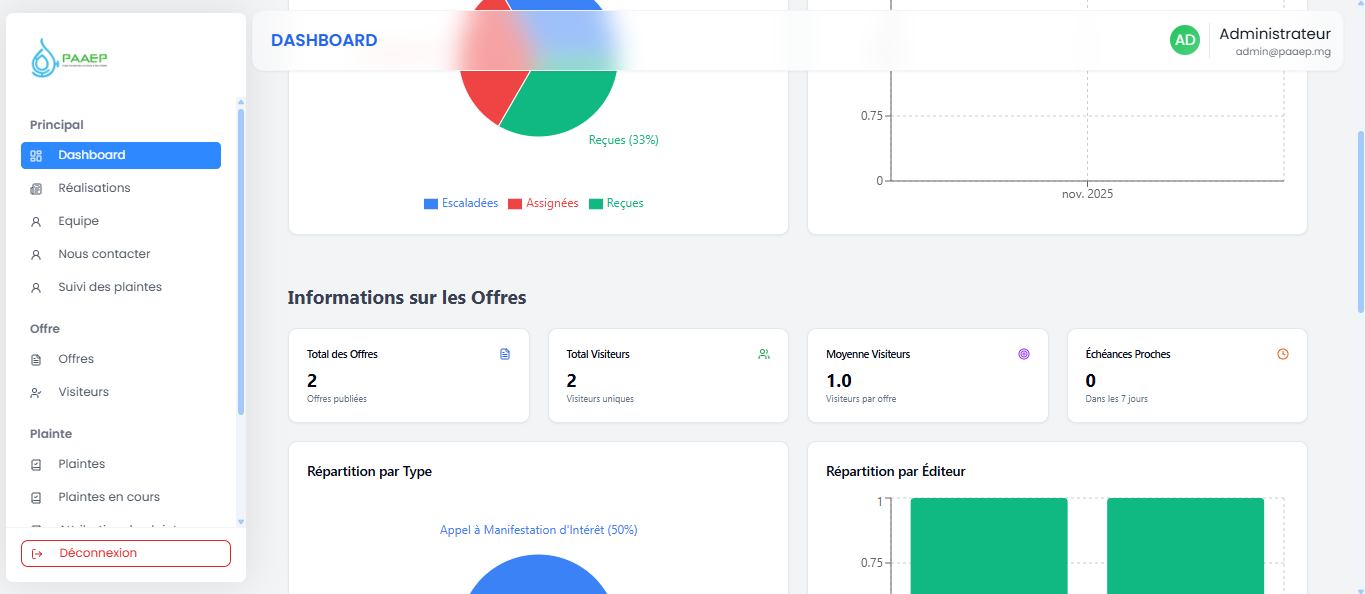Click the Plainte section header in the sidebar
1365x594 pixels.
point(51,434)
